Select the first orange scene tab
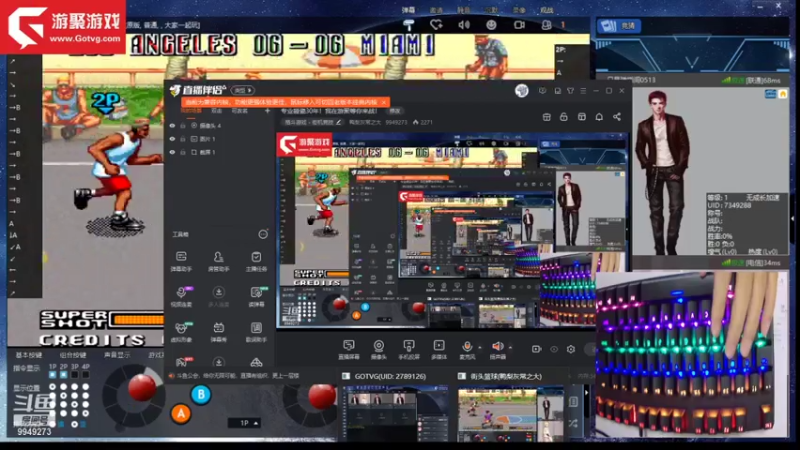Viewport: 800px width, 450px height. 191,111
